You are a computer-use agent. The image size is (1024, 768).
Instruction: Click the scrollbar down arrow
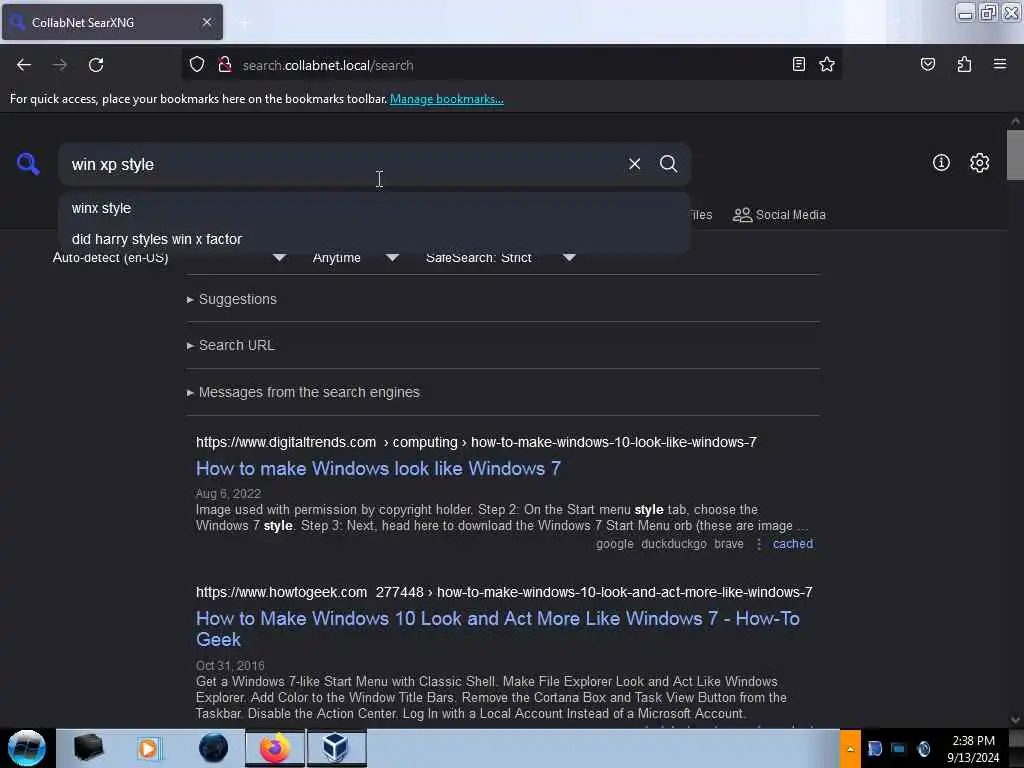(x=1015, y=720)
